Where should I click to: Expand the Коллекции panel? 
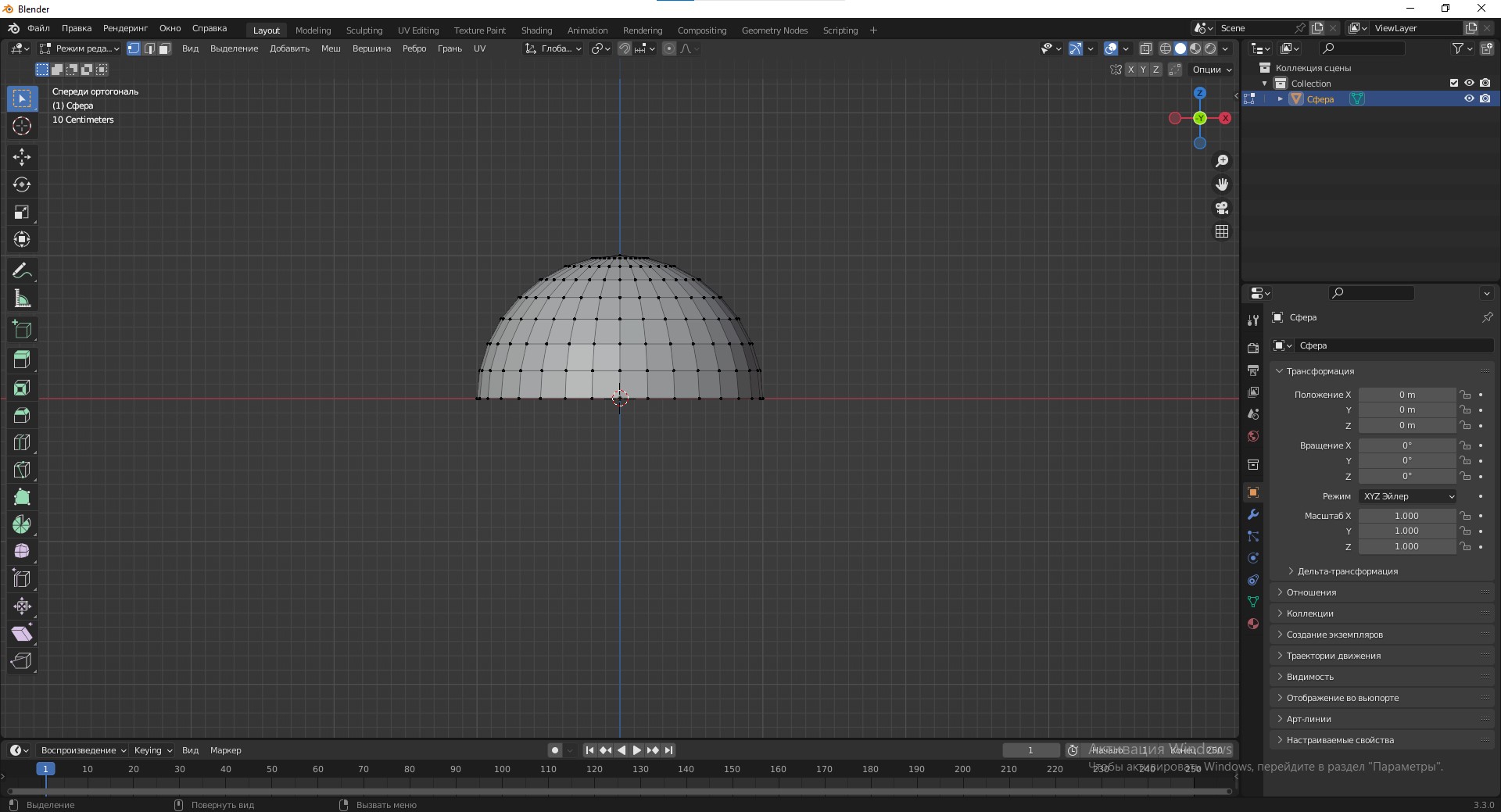click(x=1309, y=613)
